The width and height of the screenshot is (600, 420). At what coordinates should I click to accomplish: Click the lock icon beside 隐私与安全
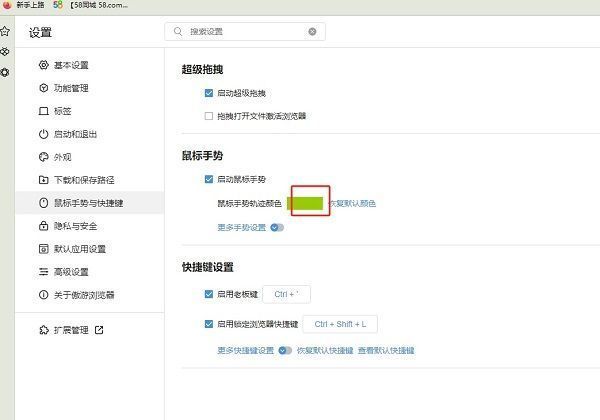point(44,226)
